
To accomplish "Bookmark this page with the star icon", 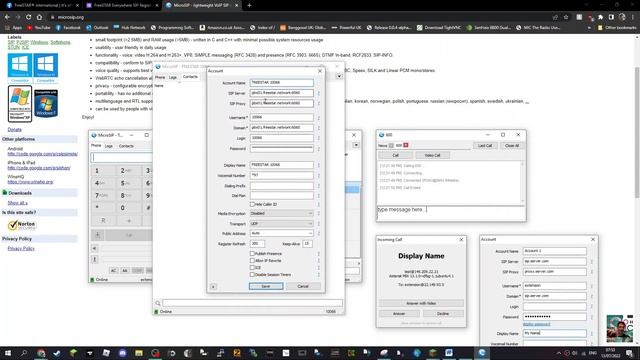I will [566, 17].
